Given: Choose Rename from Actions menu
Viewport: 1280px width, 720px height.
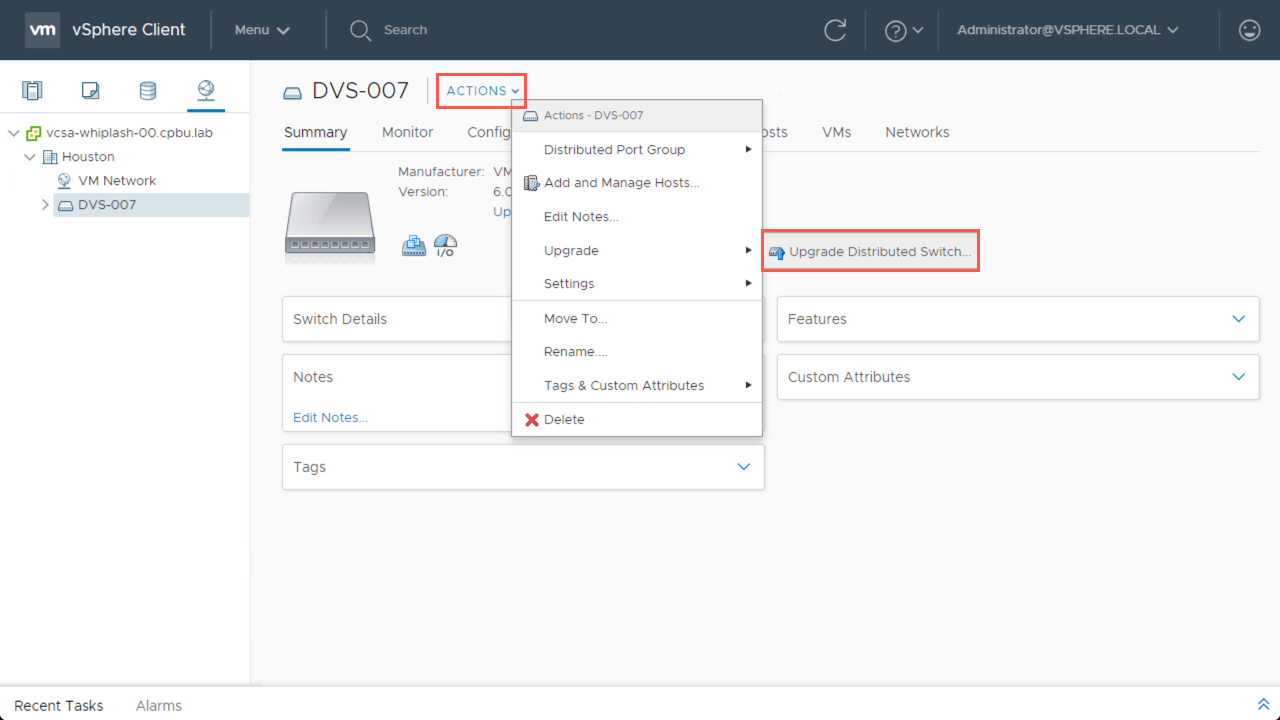Looking at the screenshot, I should tap(637, 352).
